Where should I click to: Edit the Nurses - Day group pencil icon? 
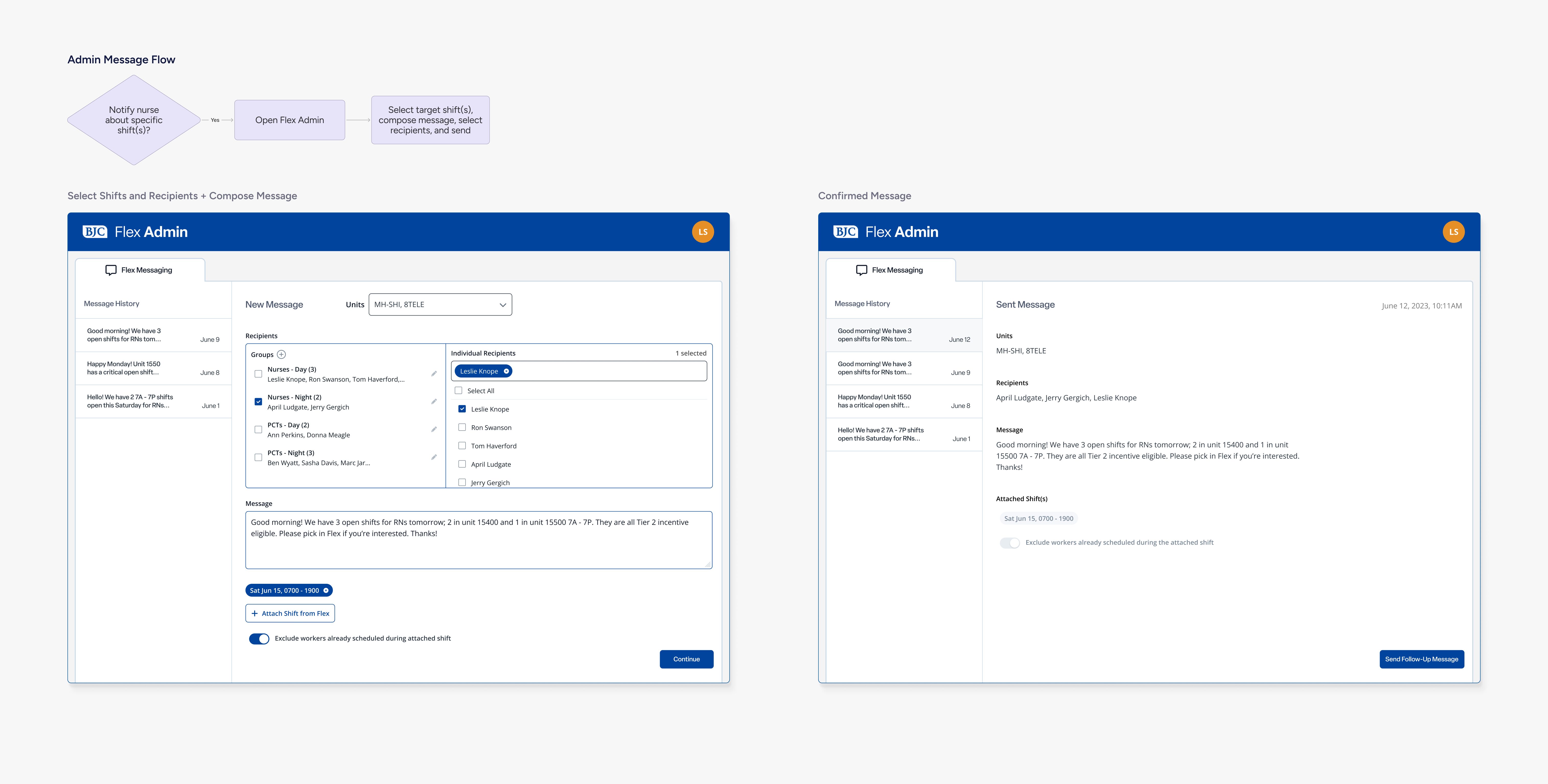click(x=434, y=374)
